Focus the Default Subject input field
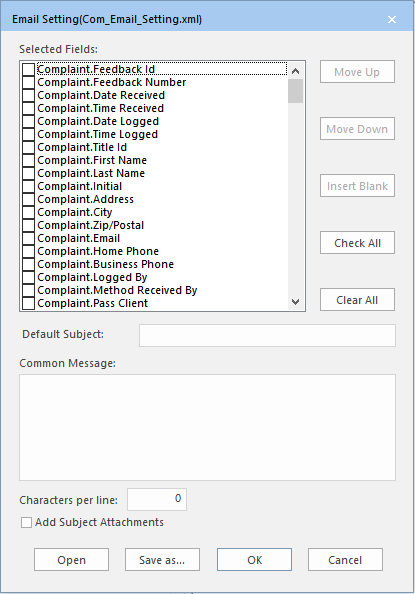Image resolution: width=415 pixels, height=594 pixels. point(267,335)
